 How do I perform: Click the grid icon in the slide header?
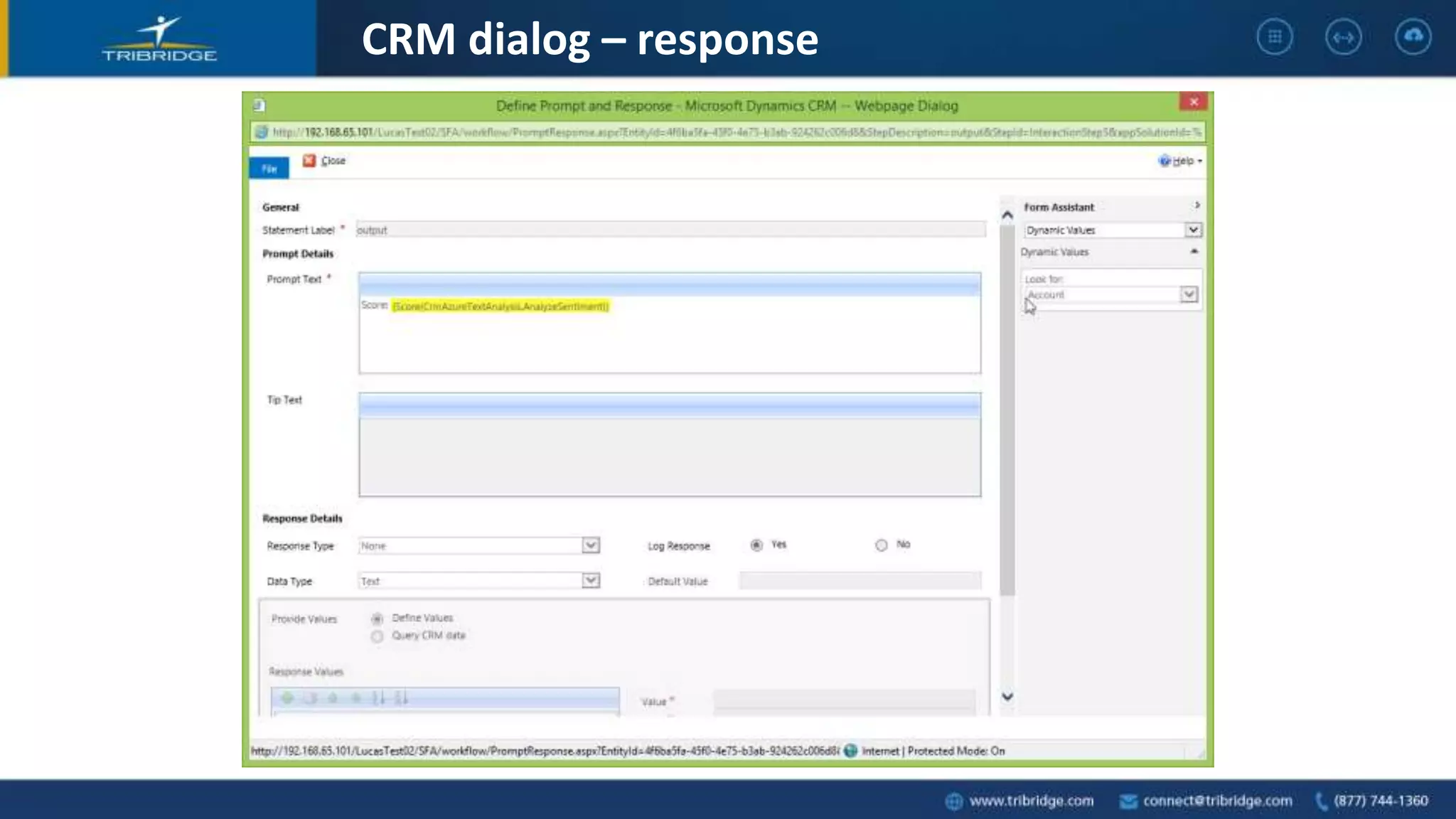point(1274,37)
